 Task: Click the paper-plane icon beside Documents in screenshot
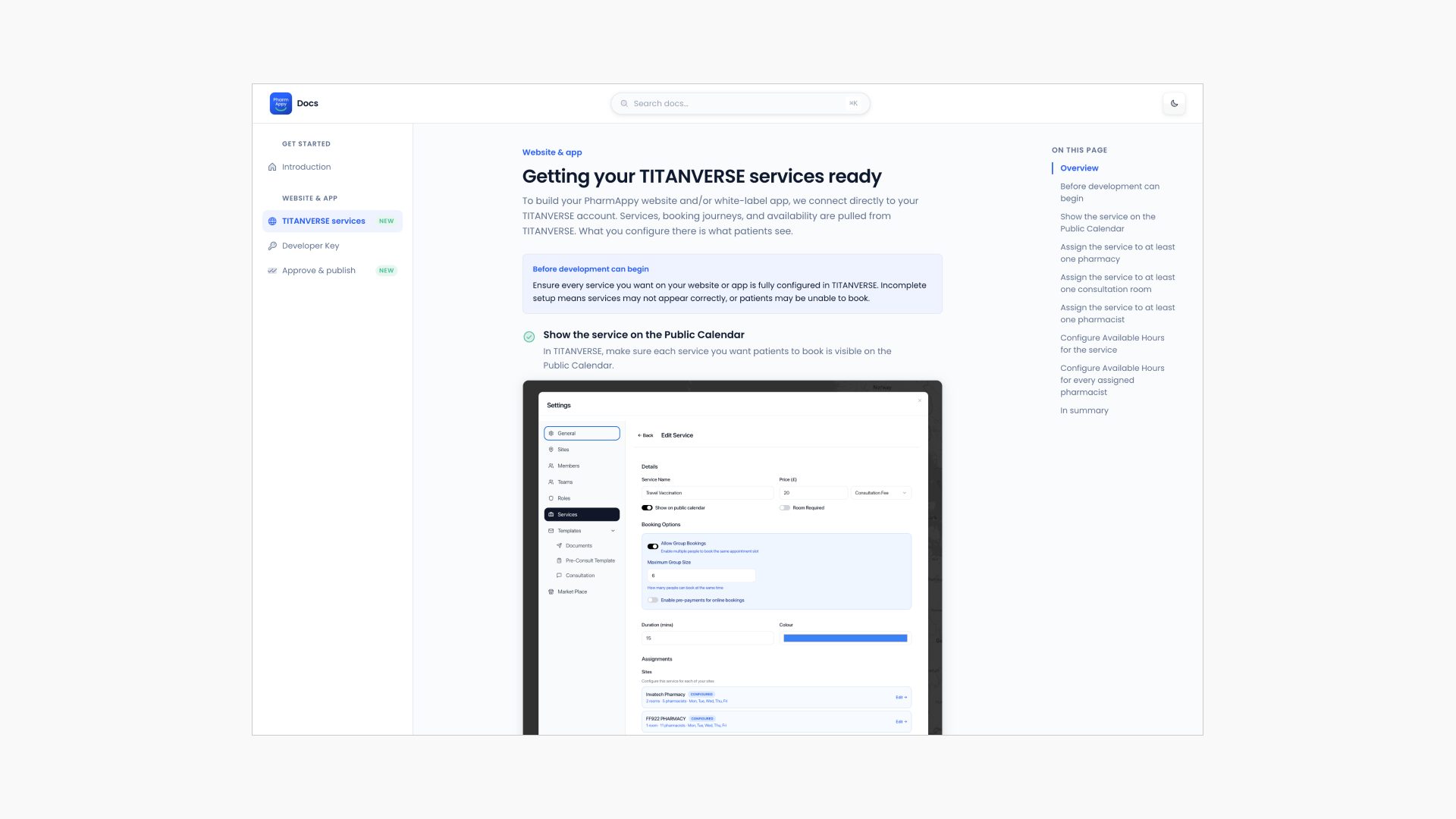[x=560, y=546]
